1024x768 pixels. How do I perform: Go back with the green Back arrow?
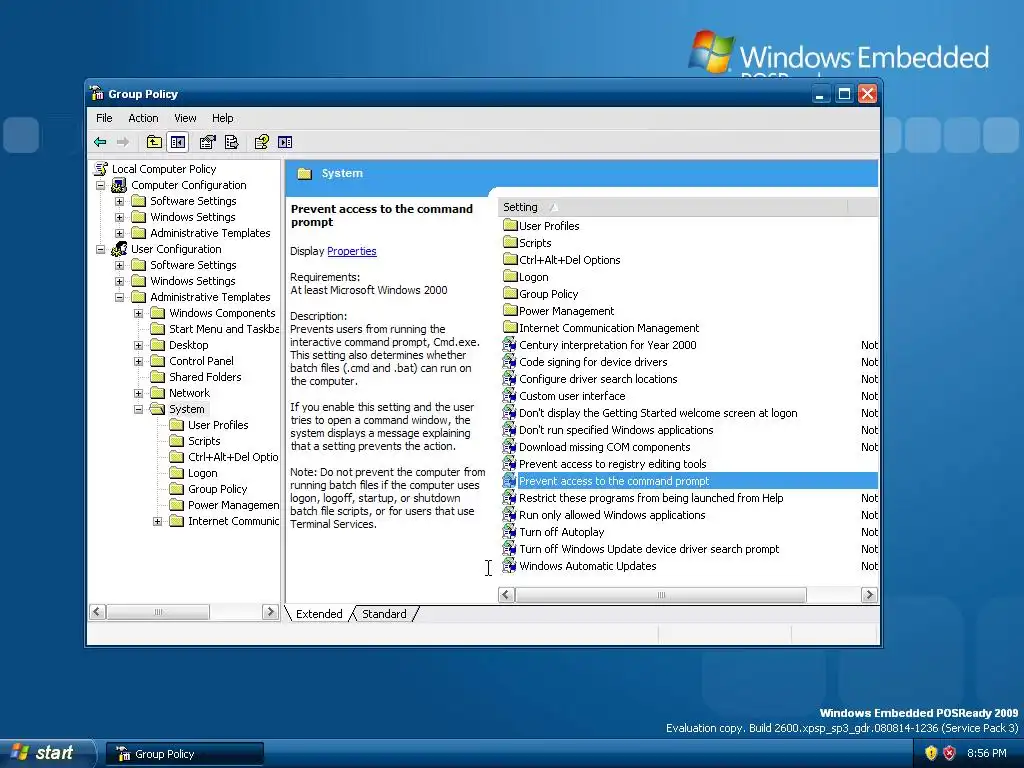tap(100, 142)
